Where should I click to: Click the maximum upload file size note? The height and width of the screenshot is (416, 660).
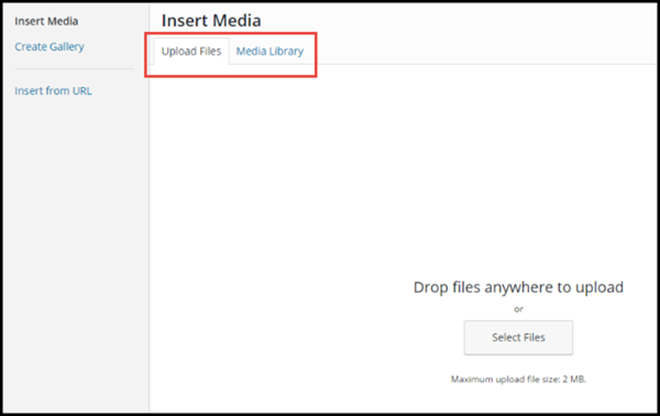pyautogui.click(x=518, y=379)
